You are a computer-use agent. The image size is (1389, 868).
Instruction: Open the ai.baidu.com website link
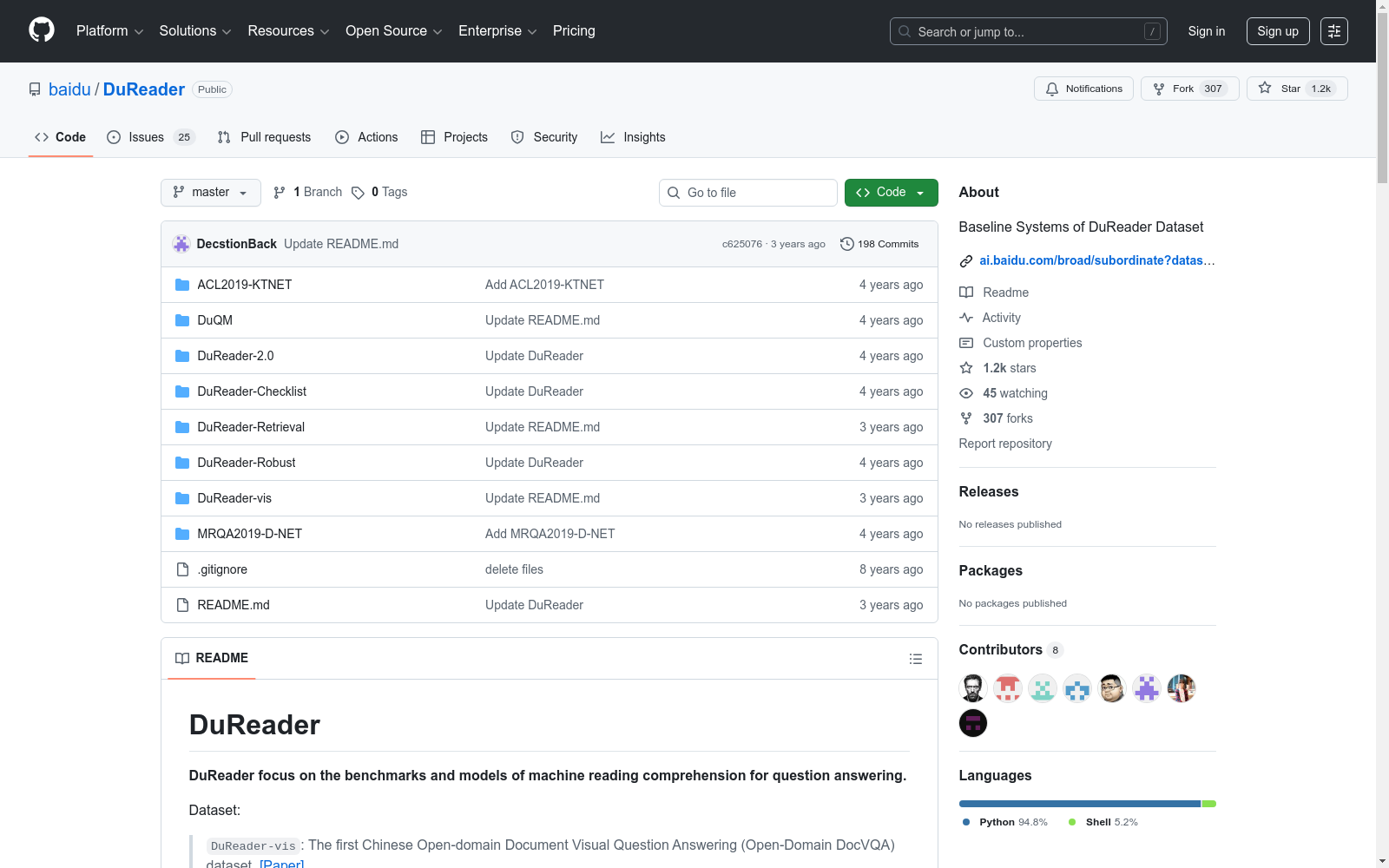point(1097,260)
